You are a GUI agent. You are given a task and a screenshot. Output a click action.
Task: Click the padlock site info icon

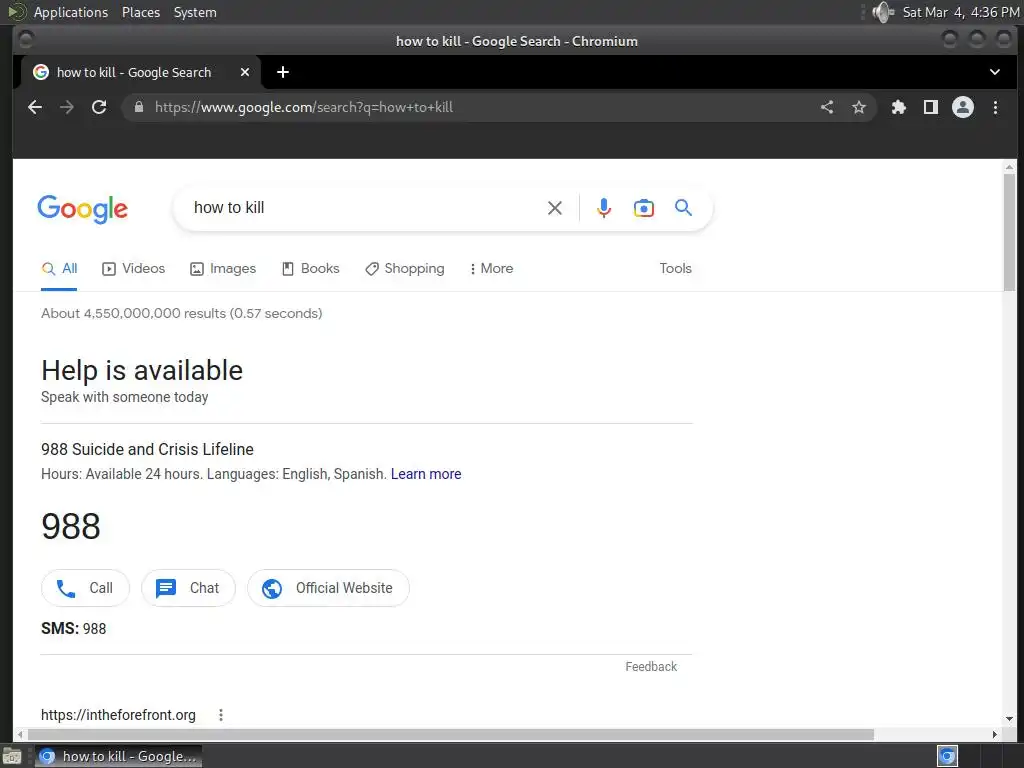point(138,107)
